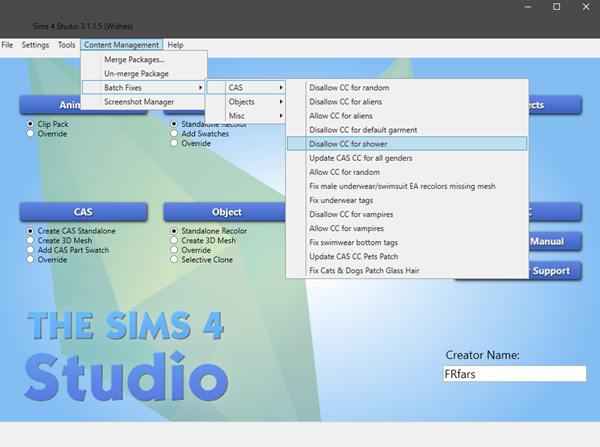600x447 pixels.
Task: Minimize the Sims 4 Studio window
Action: (528, 7)
